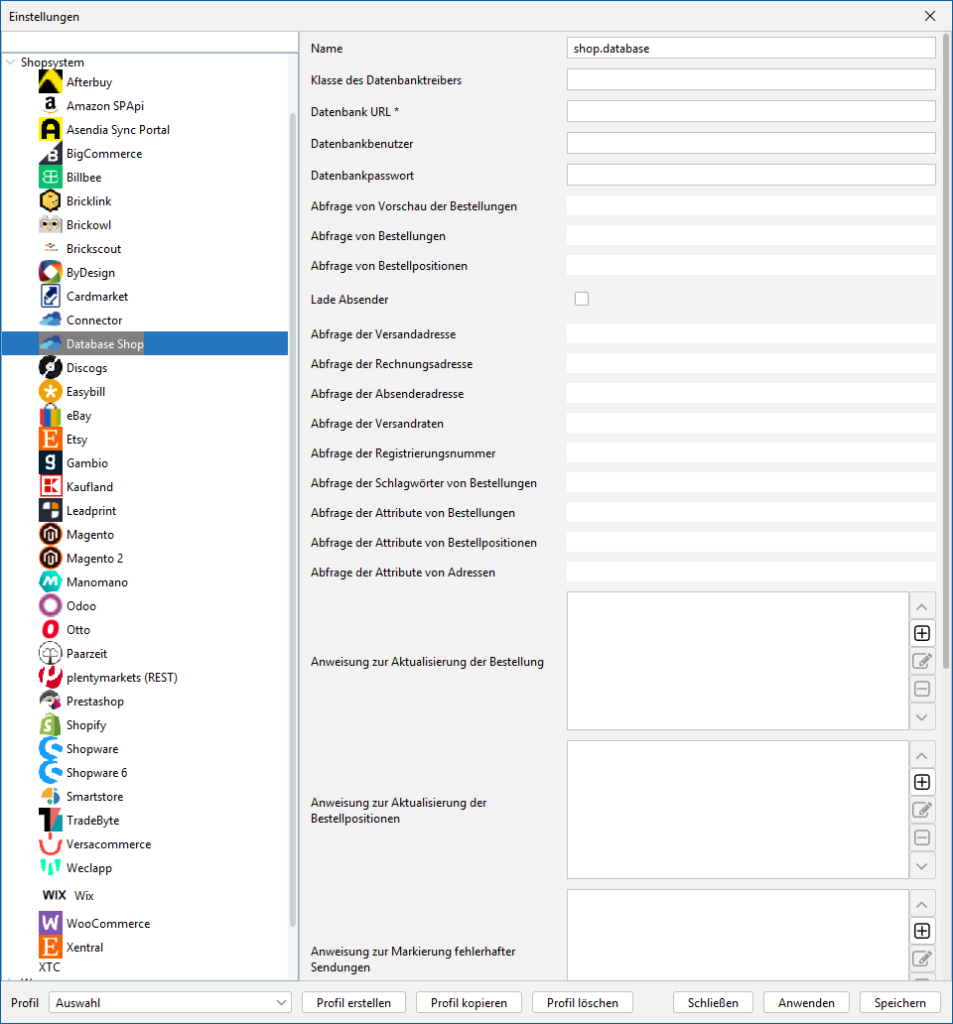Select the WooCommerce icon

point(50,923)
